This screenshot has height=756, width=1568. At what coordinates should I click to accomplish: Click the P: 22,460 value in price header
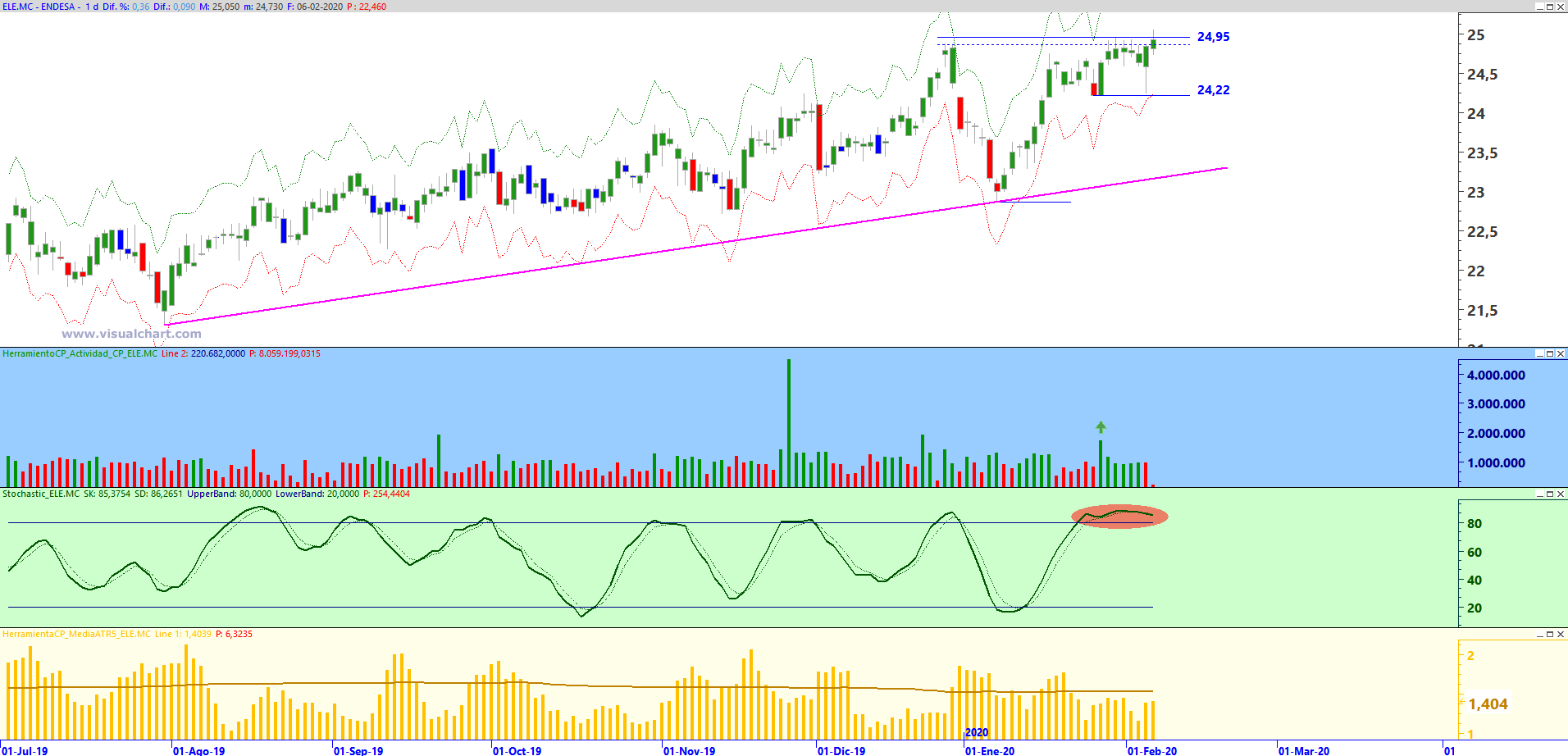tap(367, 7)
